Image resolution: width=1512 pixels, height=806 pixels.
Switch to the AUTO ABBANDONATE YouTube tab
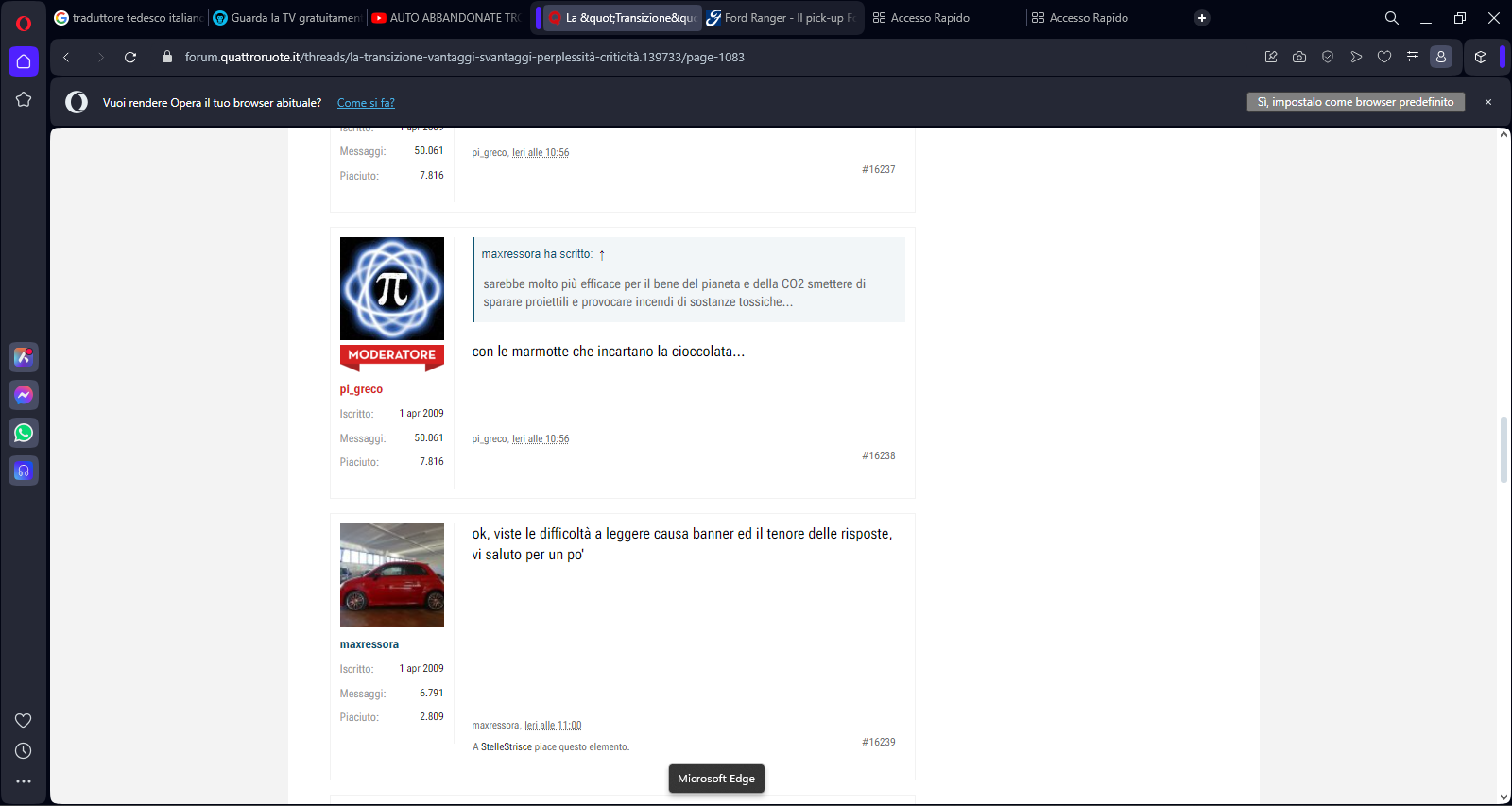pyautogui.click(x=446, y=18)
